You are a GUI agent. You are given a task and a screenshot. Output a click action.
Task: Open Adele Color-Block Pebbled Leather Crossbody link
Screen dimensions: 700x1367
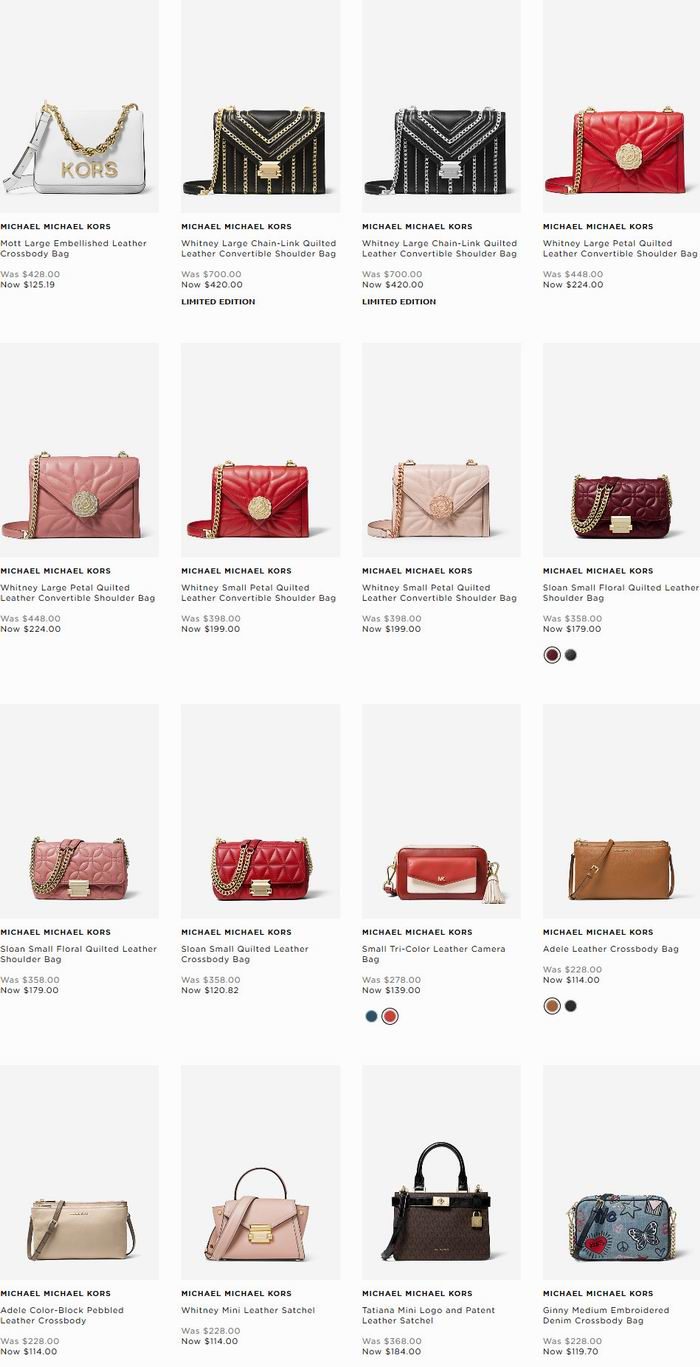[x=62, y=1315]
